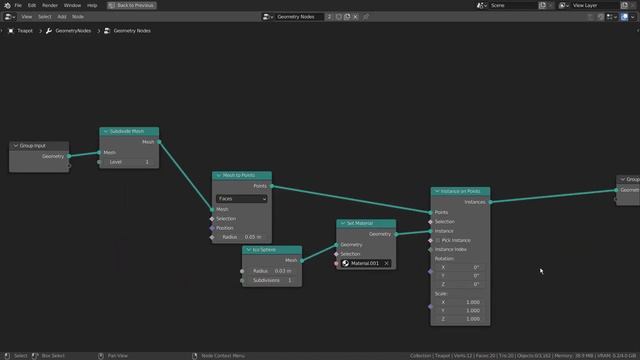Open the Edit menu
The image size is (640, 360).
(32, 5)
